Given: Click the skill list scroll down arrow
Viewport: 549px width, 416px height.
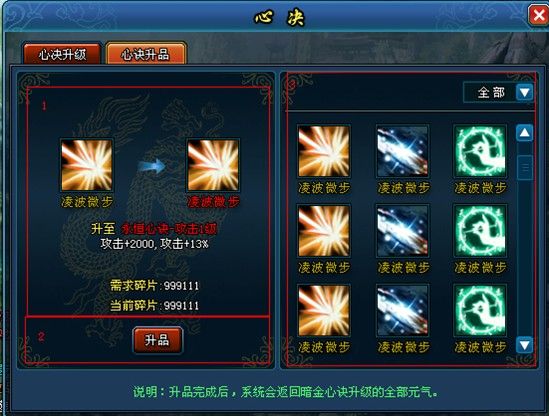Looking at the screenshot, I should tap(524, 345).
